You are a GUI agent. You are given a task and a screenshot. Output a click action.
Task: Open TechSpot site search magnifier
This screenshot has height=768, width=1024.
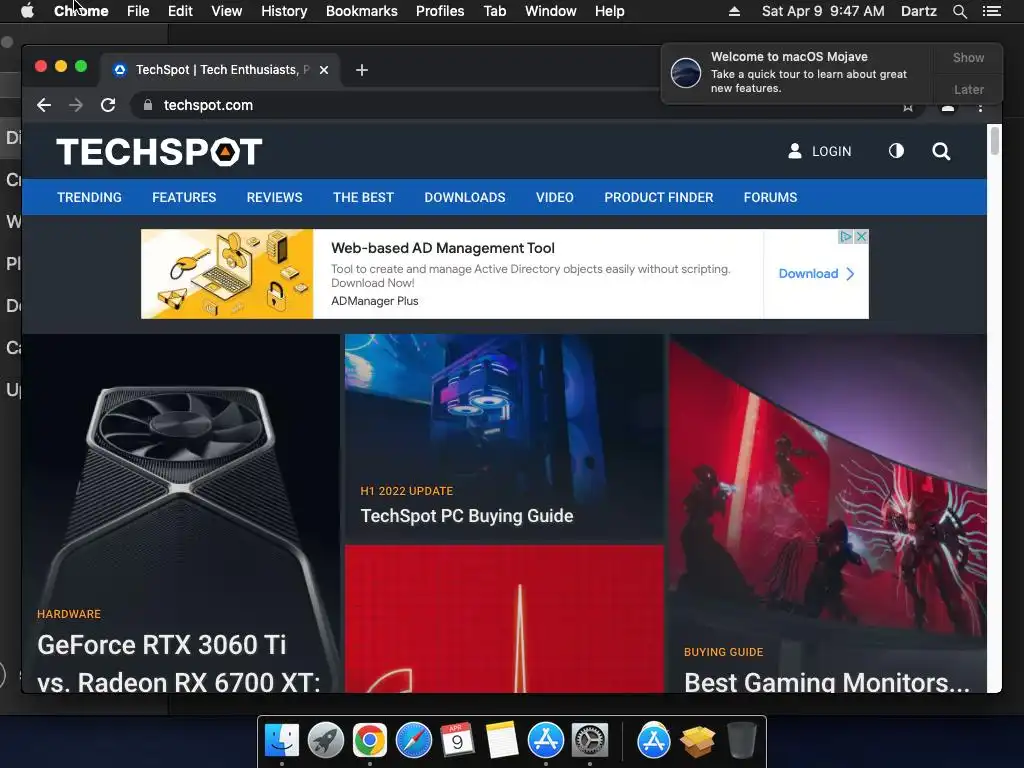pyautogui.click(x=941, y=152)
